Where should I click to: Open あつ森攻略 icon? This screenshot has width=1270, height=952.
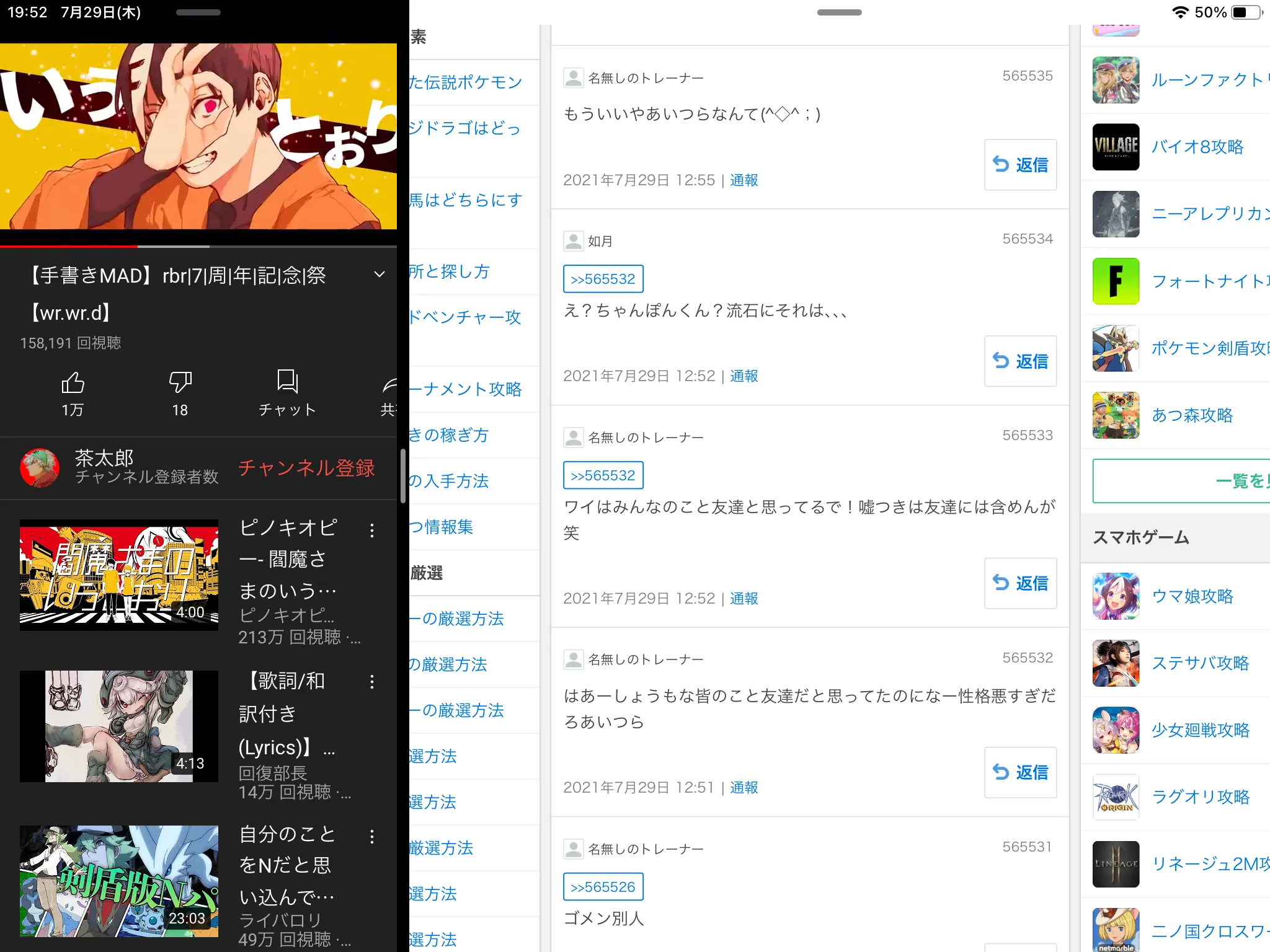point(1116,415)
